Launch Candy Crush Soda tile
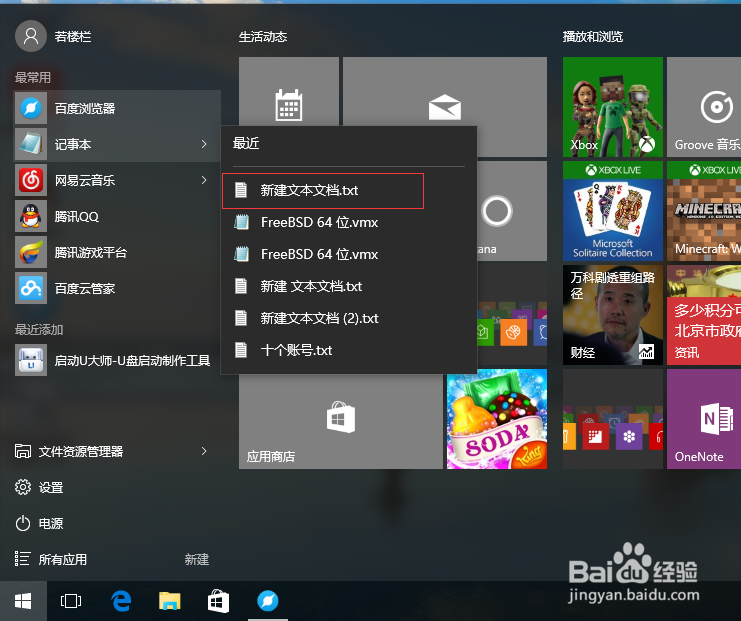The height and width of the screenshot is (621, 741). click(x=497, y=419)
